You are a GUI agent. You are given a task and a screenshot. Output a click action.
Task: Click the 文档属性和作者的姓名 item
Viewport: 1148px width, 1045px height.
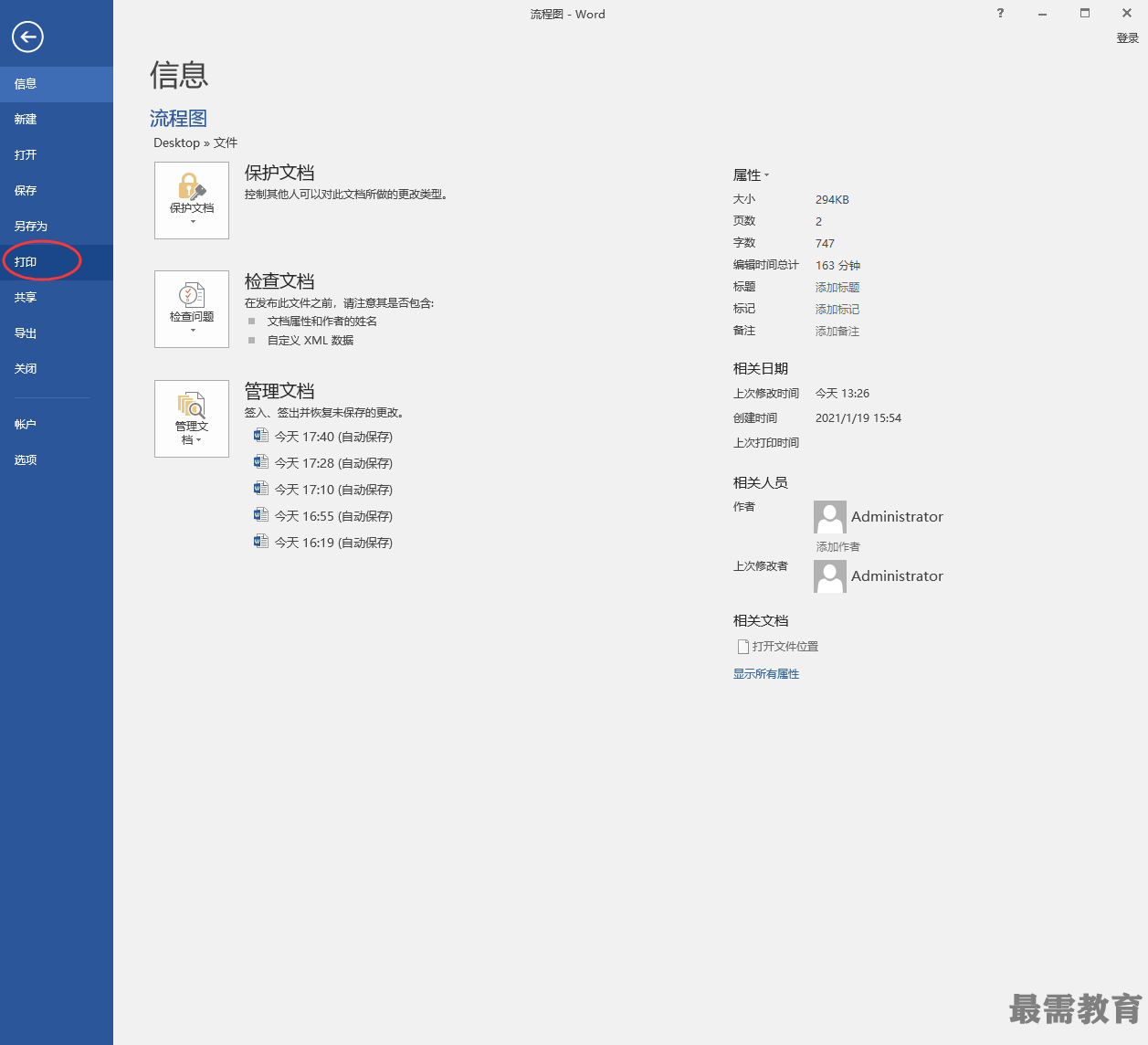click(x=322, y=322)
